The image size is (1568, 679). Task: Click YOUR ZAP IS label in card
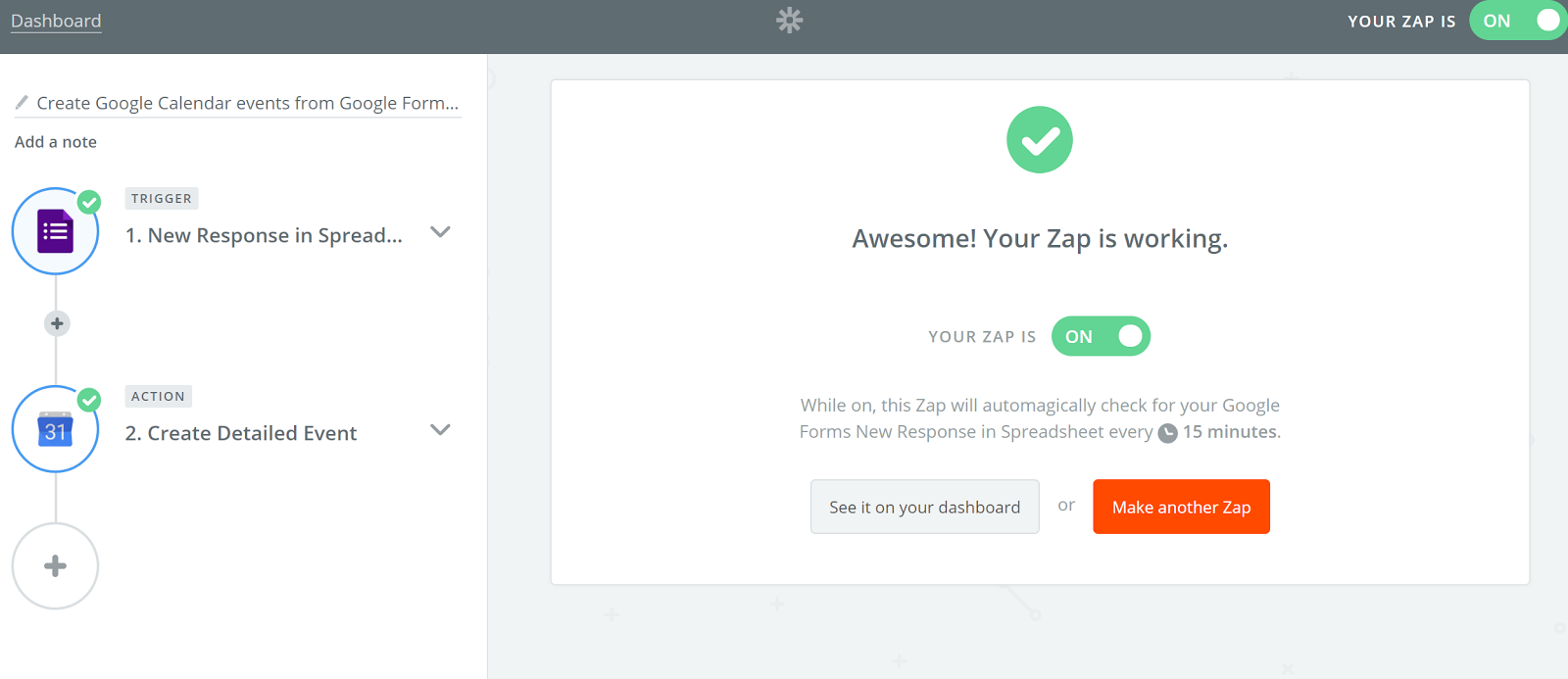click(x=982, y=337)
